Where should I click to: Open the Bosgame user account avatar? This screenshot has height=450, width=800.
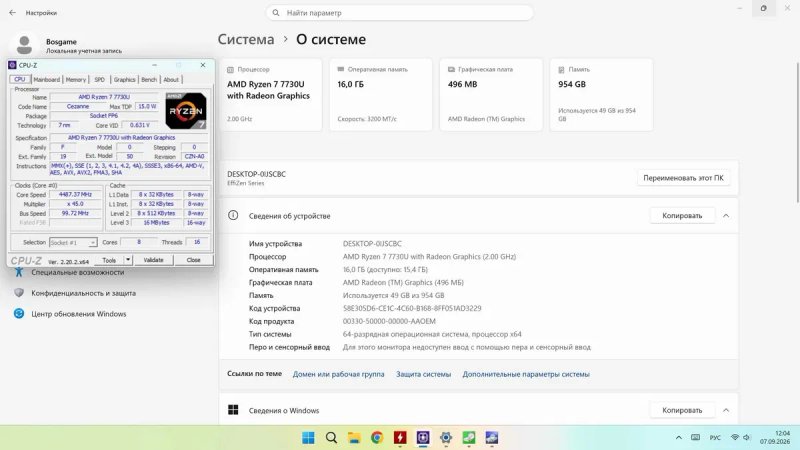pyautogui.click(x=24, y=45)
